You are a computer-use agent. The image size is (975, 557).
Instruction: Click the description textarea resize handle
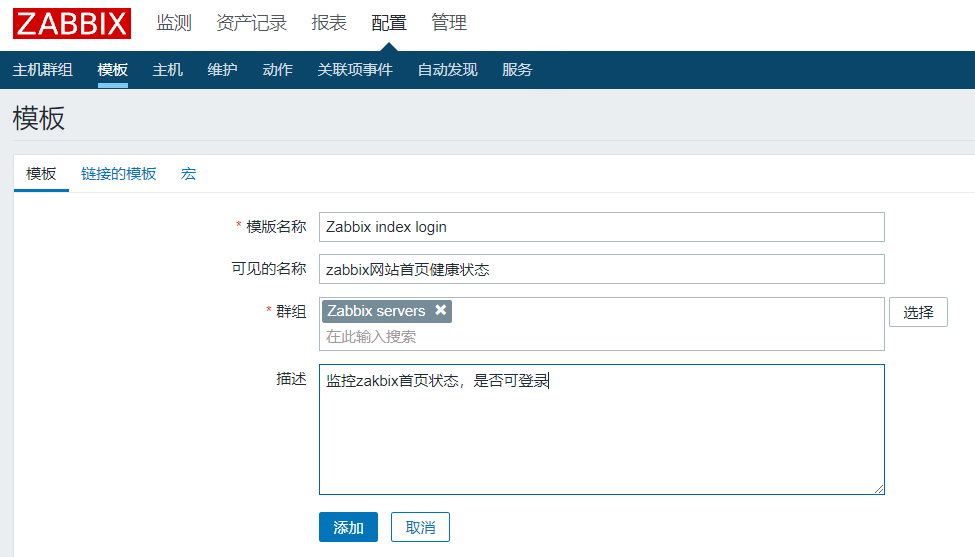[x=879, y=489]
